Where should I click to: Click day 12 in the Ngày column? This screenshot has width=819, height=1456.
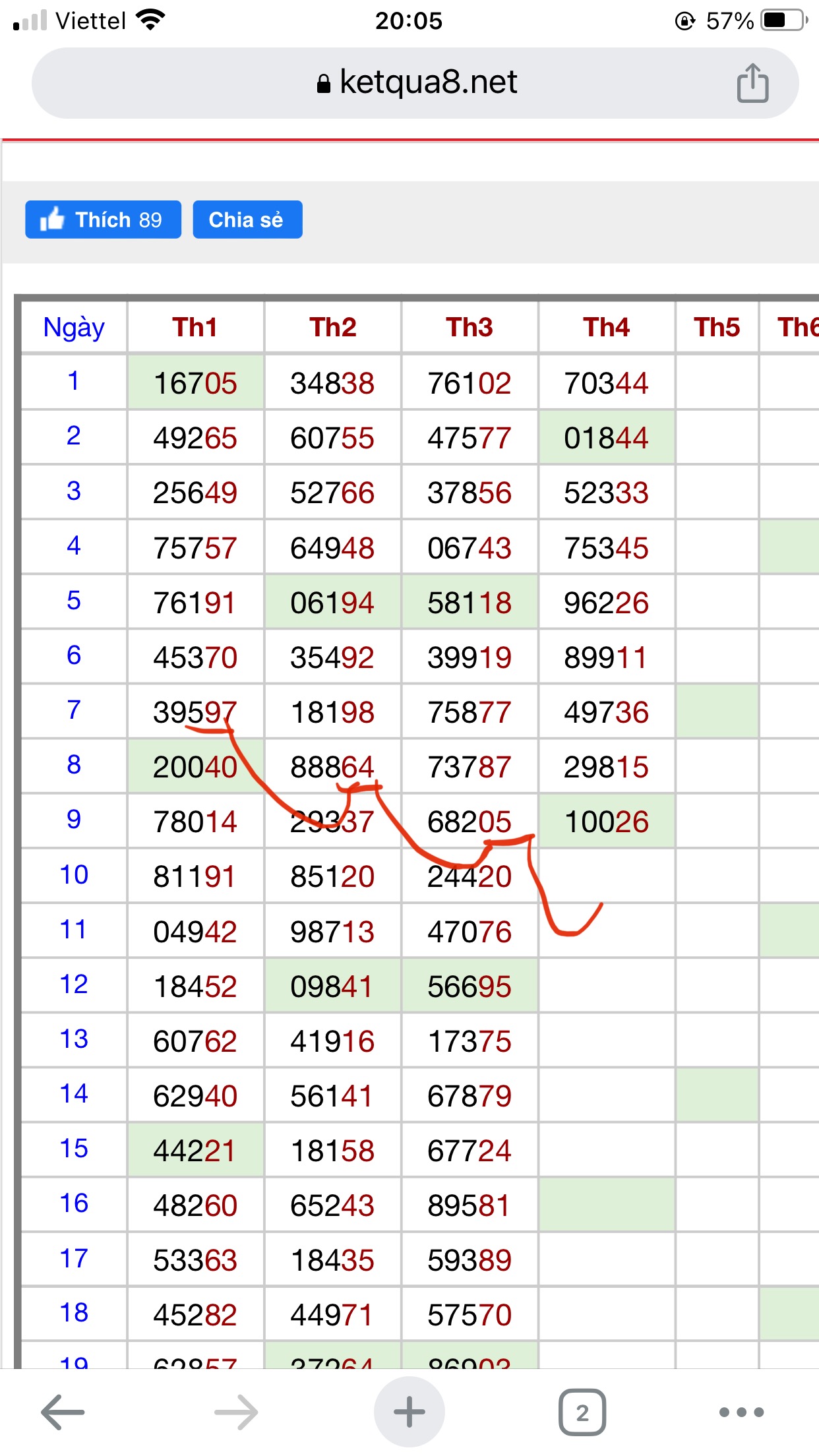click(74, 985)
